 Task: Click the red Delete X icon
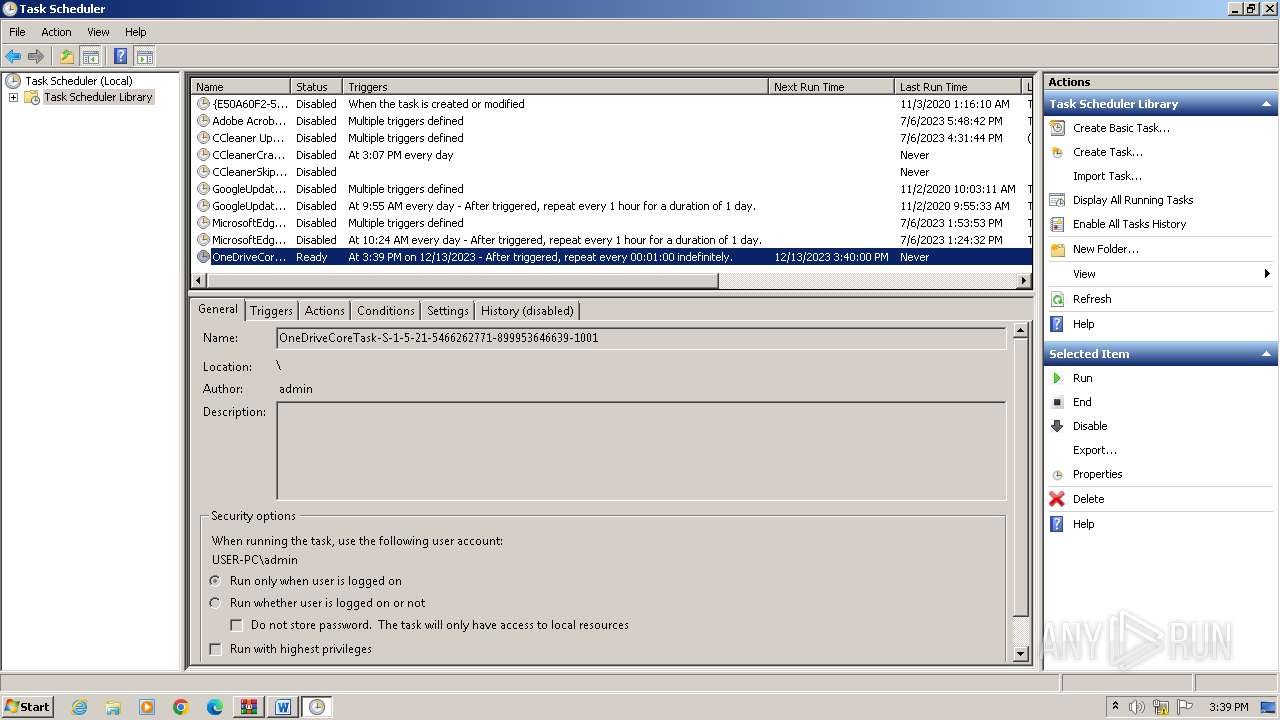[1057, 499]
